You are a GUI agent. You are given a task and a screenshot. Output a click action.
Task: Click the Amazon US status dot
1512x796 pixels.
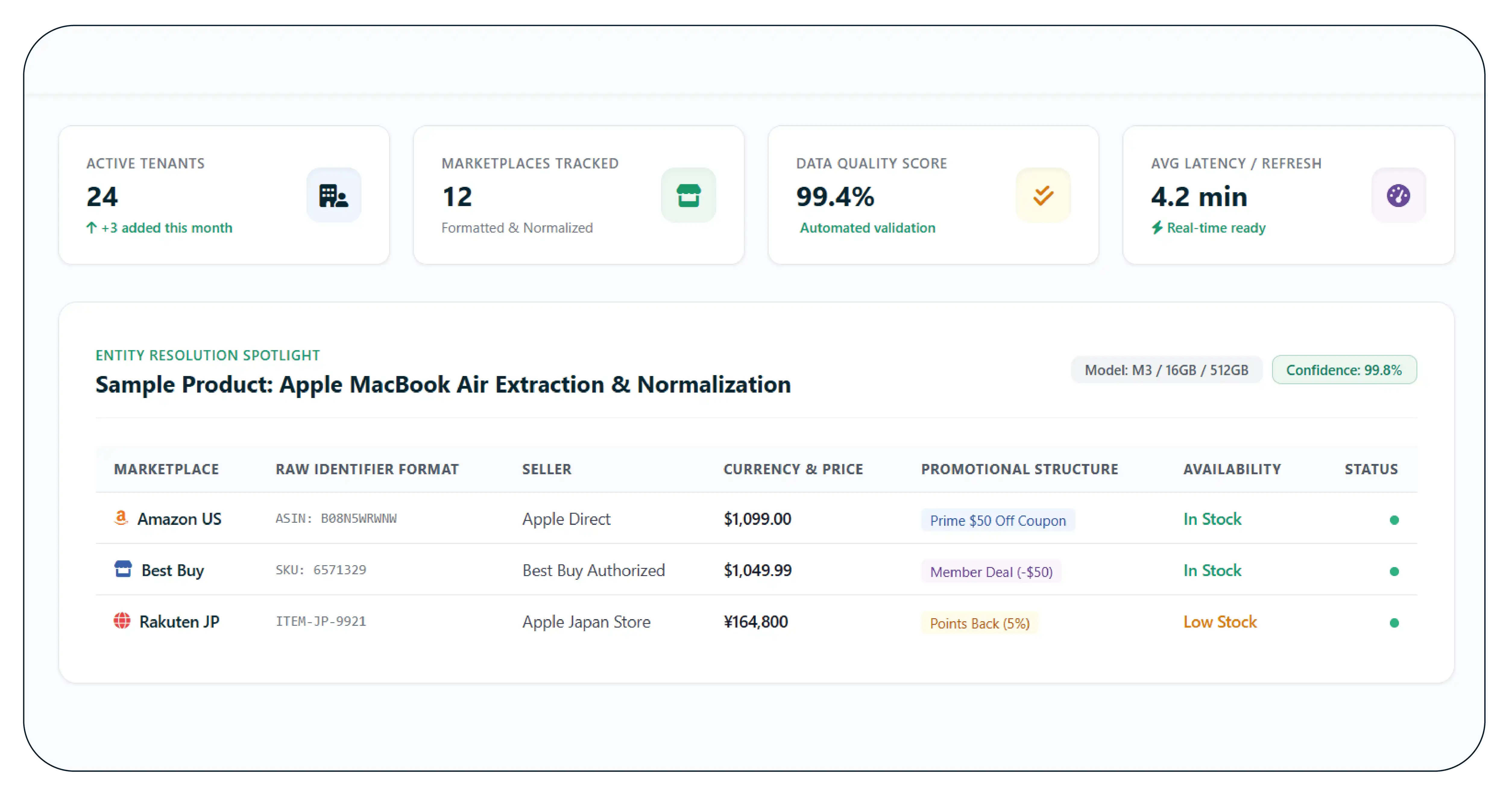click(x=1394, y=520)
